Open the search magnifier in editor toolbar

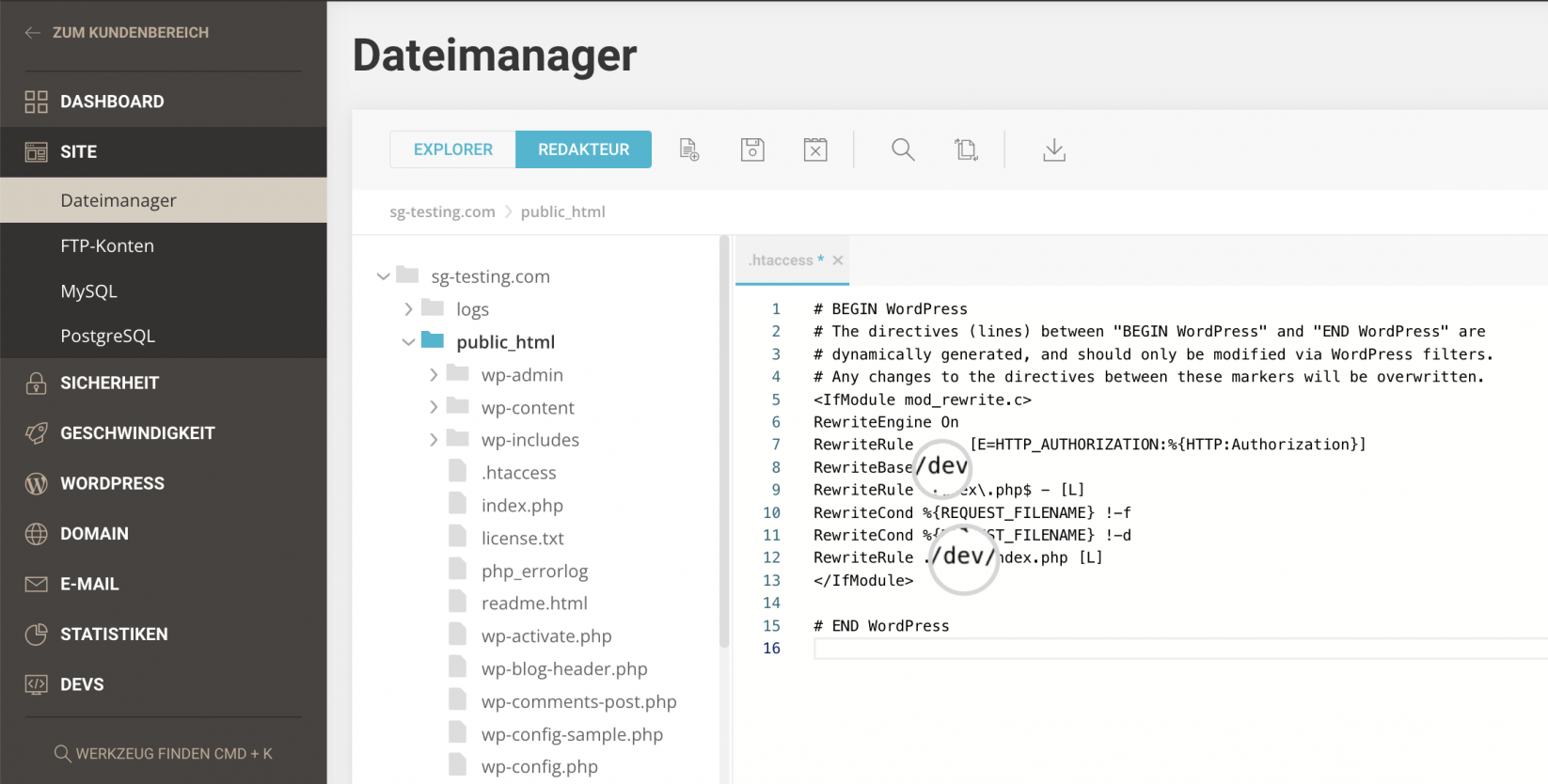click(903, 149)
